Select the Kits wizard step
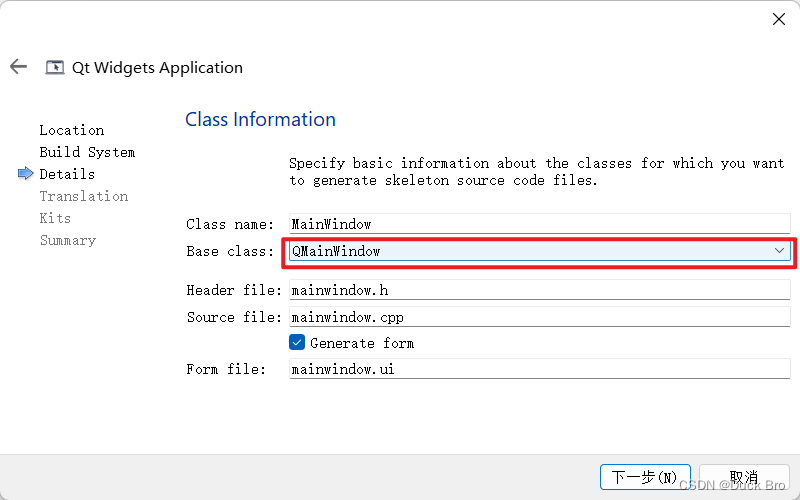Screen dimensions: 800x500 (55, 218)
